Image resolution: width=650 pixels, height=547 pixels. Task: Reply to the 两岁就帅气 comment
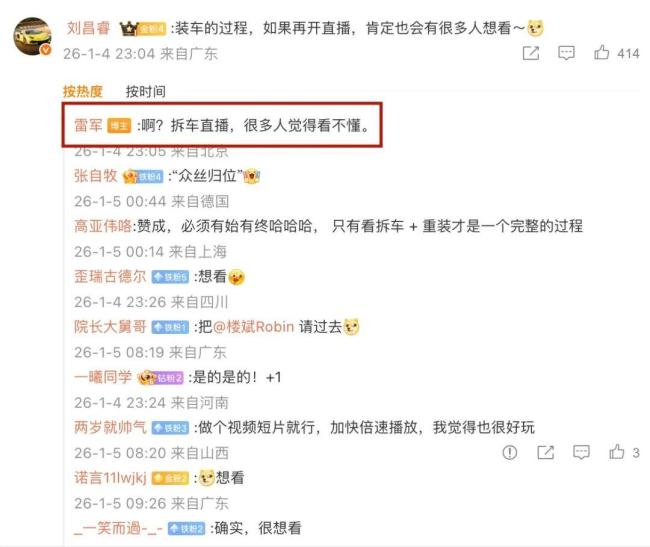581,452
